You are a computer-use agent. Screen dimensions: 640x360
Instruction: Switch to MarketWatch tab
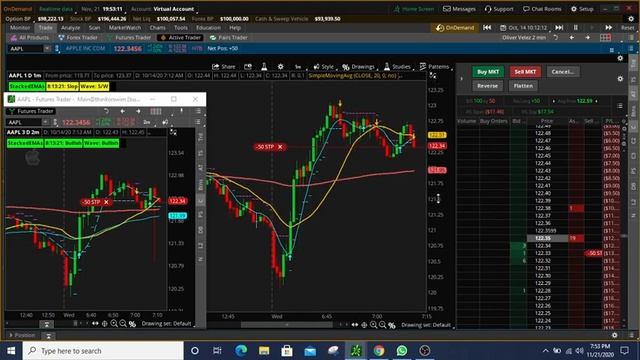click(x=125, y=28)
